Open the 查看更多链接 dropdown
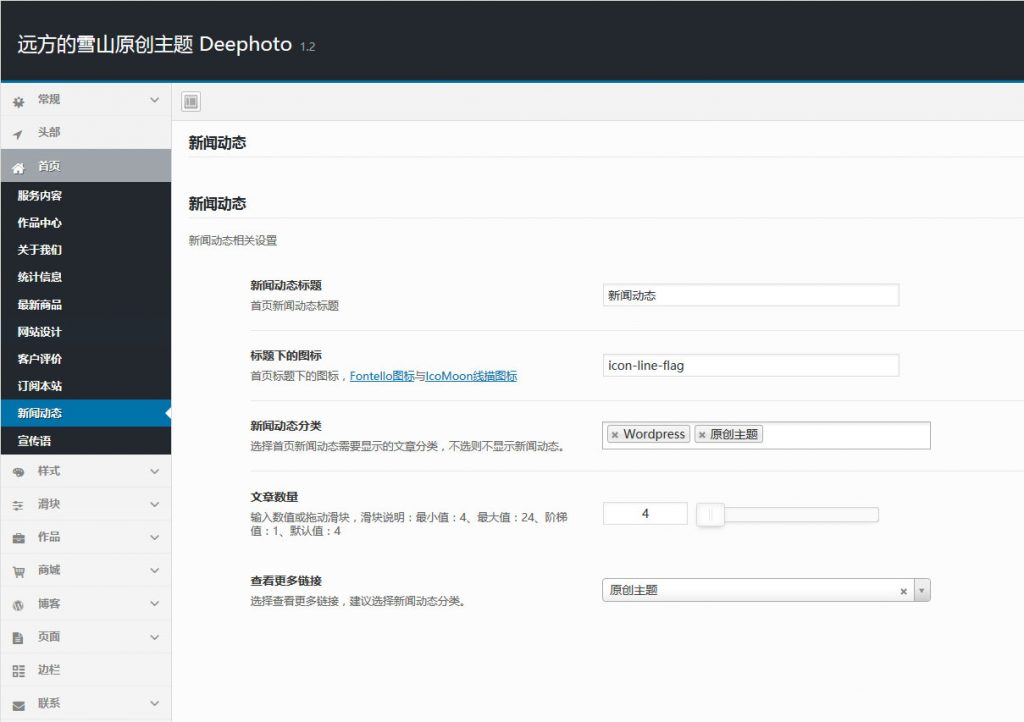 pyautogui.click(x=919, y=590)
